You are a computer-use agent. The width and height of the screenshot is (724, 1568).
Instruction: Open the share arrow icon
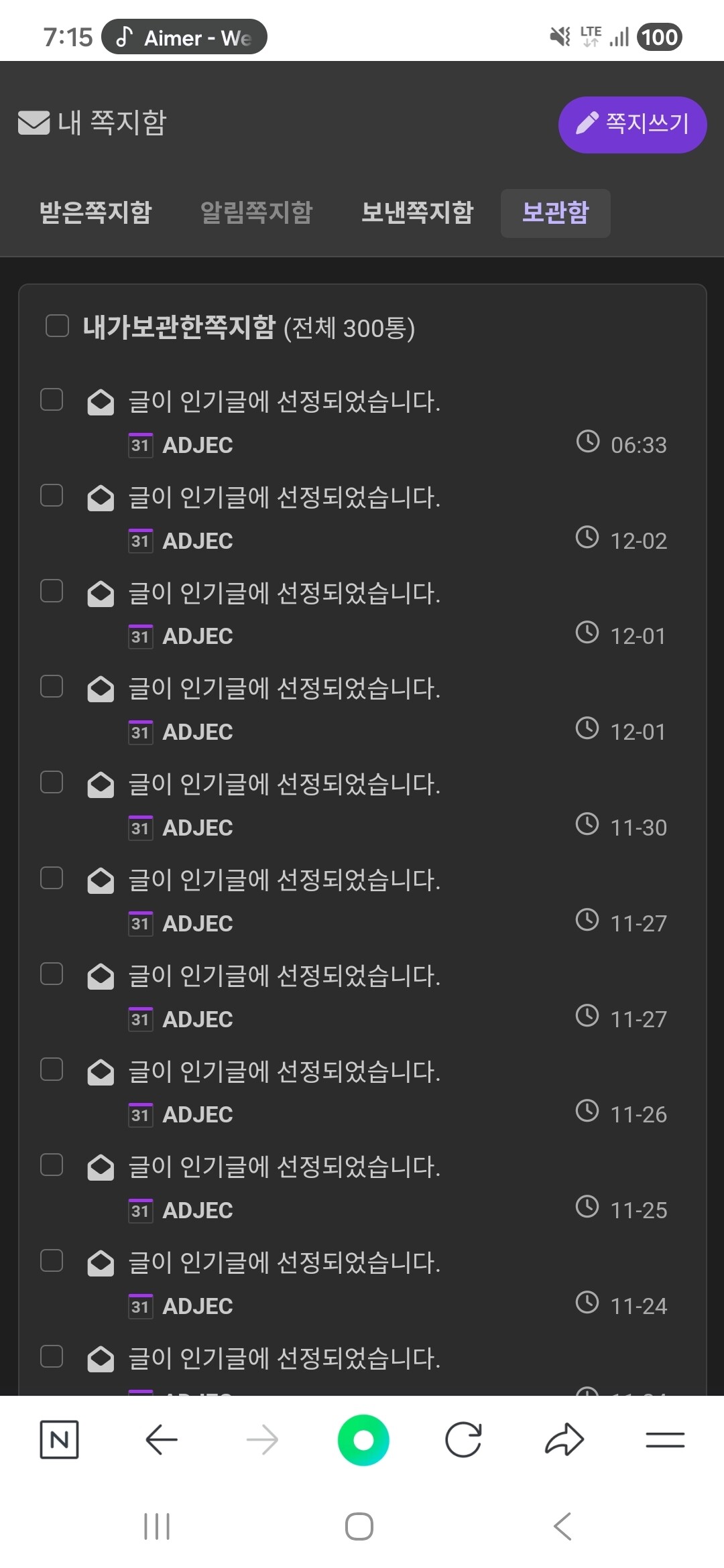[x=564, y=1439]
